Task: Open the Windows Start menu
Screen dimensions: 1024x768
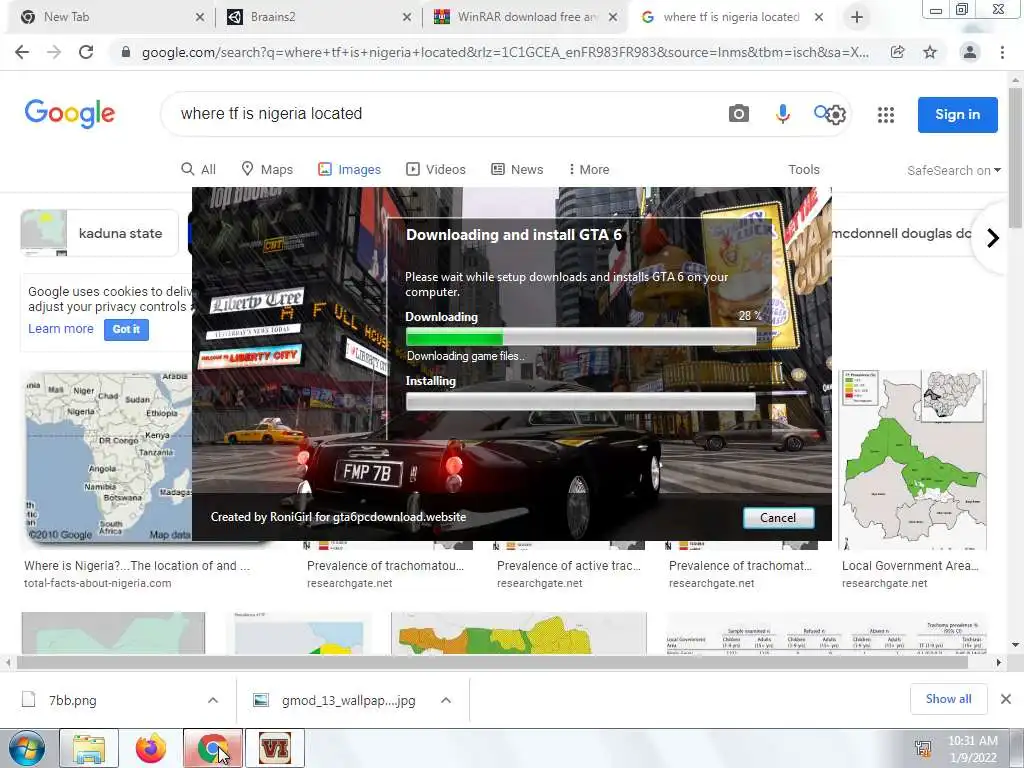Action: tap(26, 748)
